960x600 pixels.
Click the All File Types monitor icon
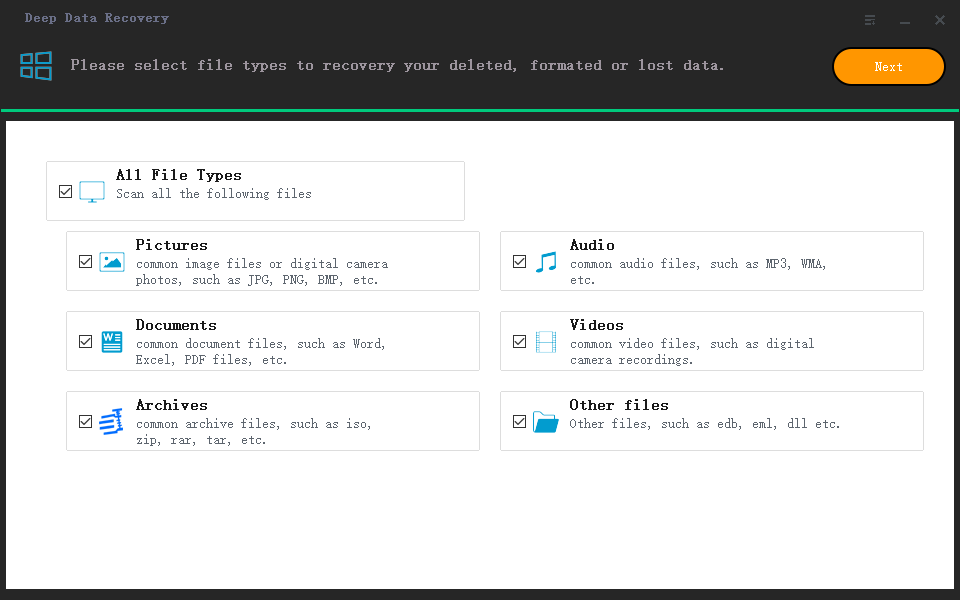coord(92,192)
